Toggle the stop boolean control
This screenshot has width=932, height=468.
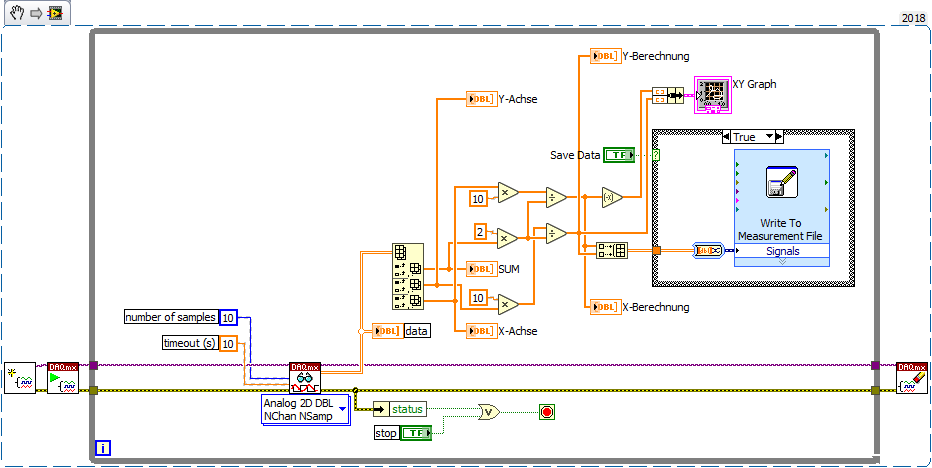416,433
